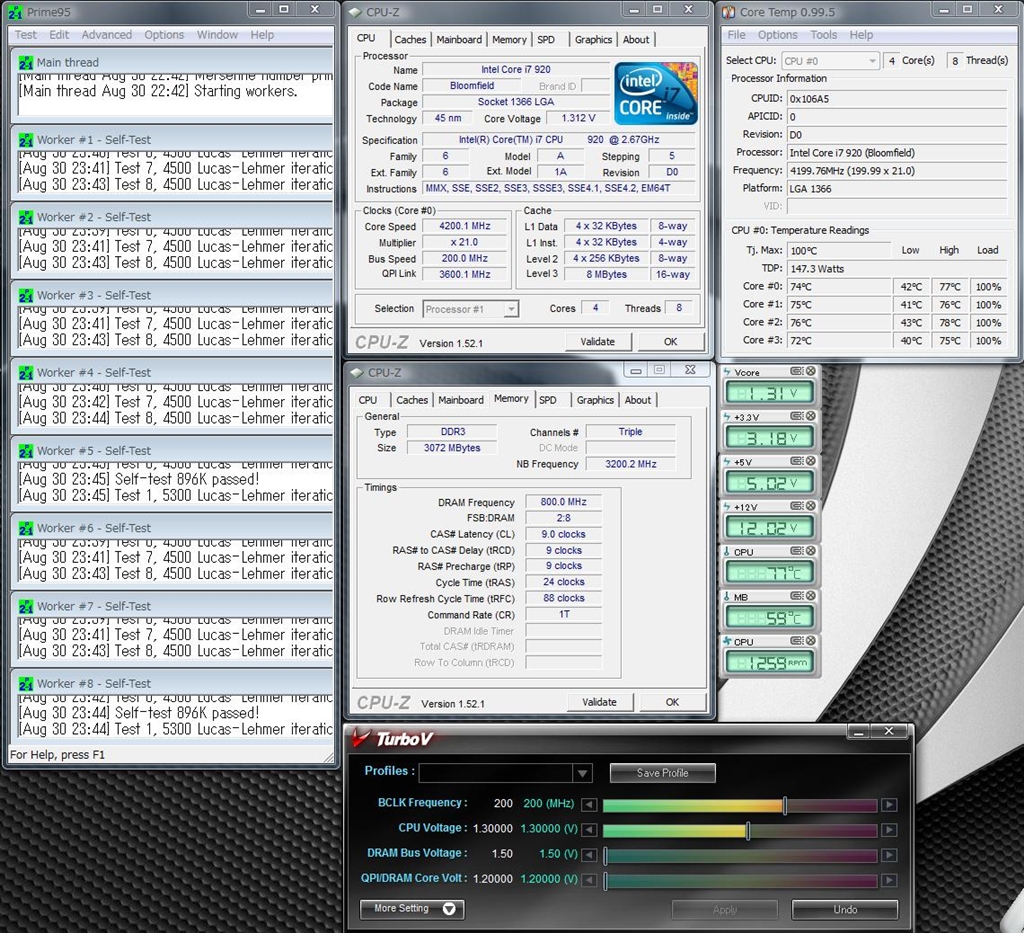This screenshot has height=933, width=1024.
Task: Increase BCLK Frequency with the right arrow
Action: coord(889,805)
